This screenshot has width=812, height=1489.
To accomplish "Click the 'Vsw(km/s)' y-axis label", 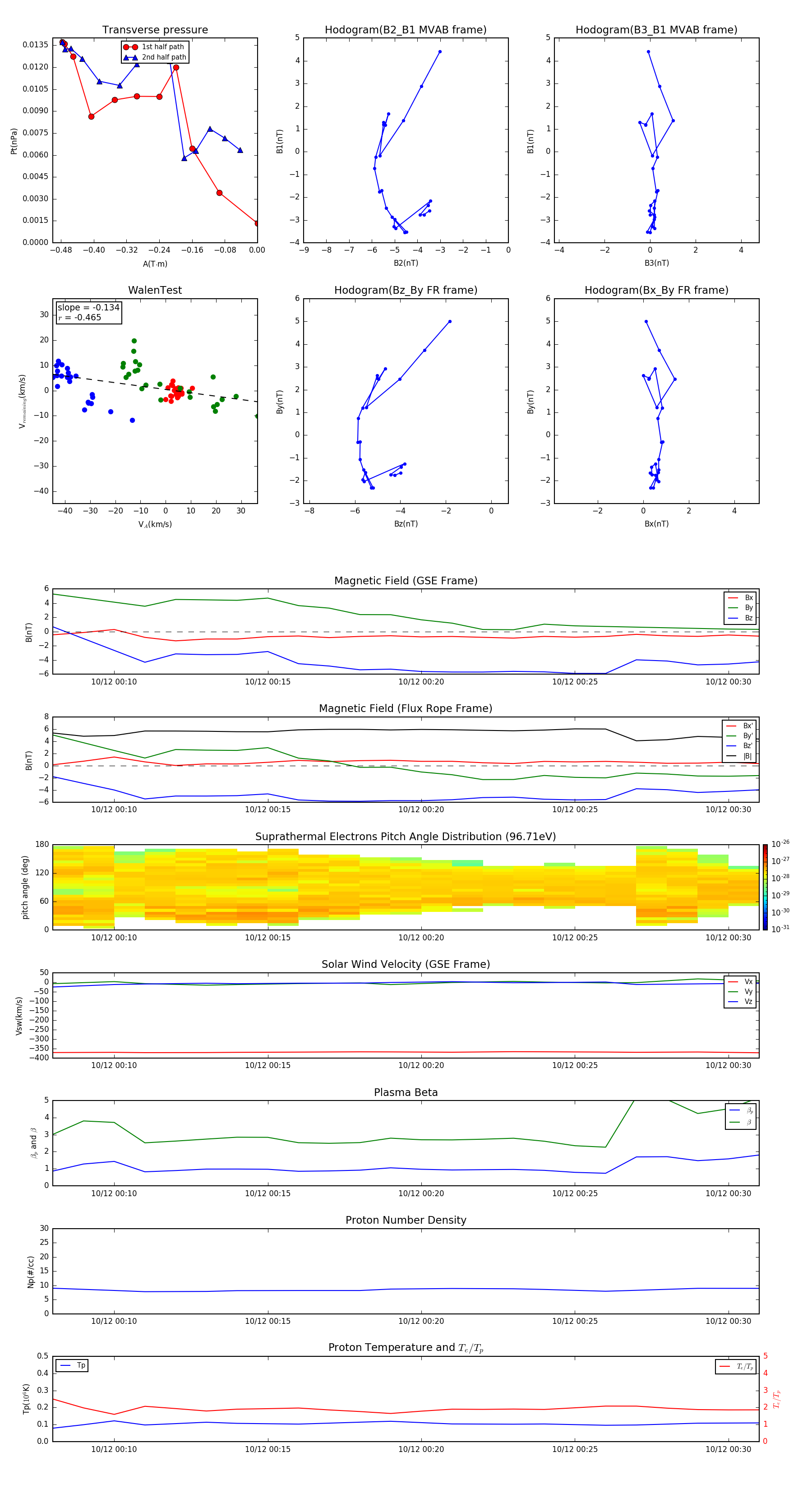I will (x=19, y=1016).
